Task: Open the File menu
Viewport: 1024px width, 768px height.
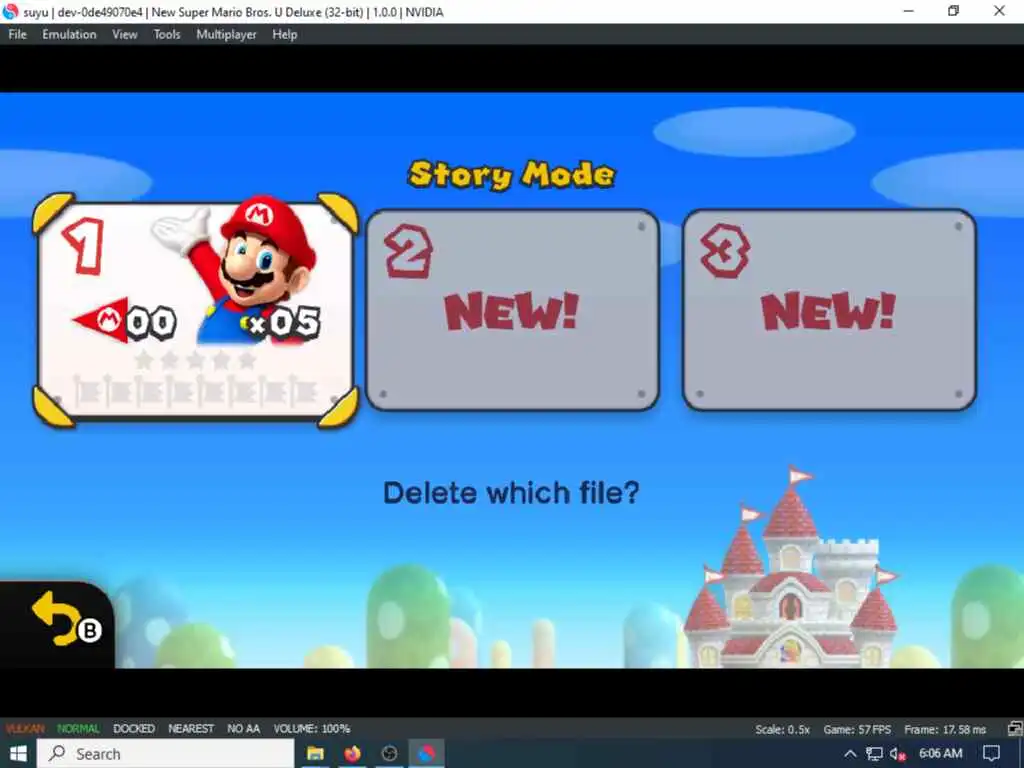Action: 17,35
